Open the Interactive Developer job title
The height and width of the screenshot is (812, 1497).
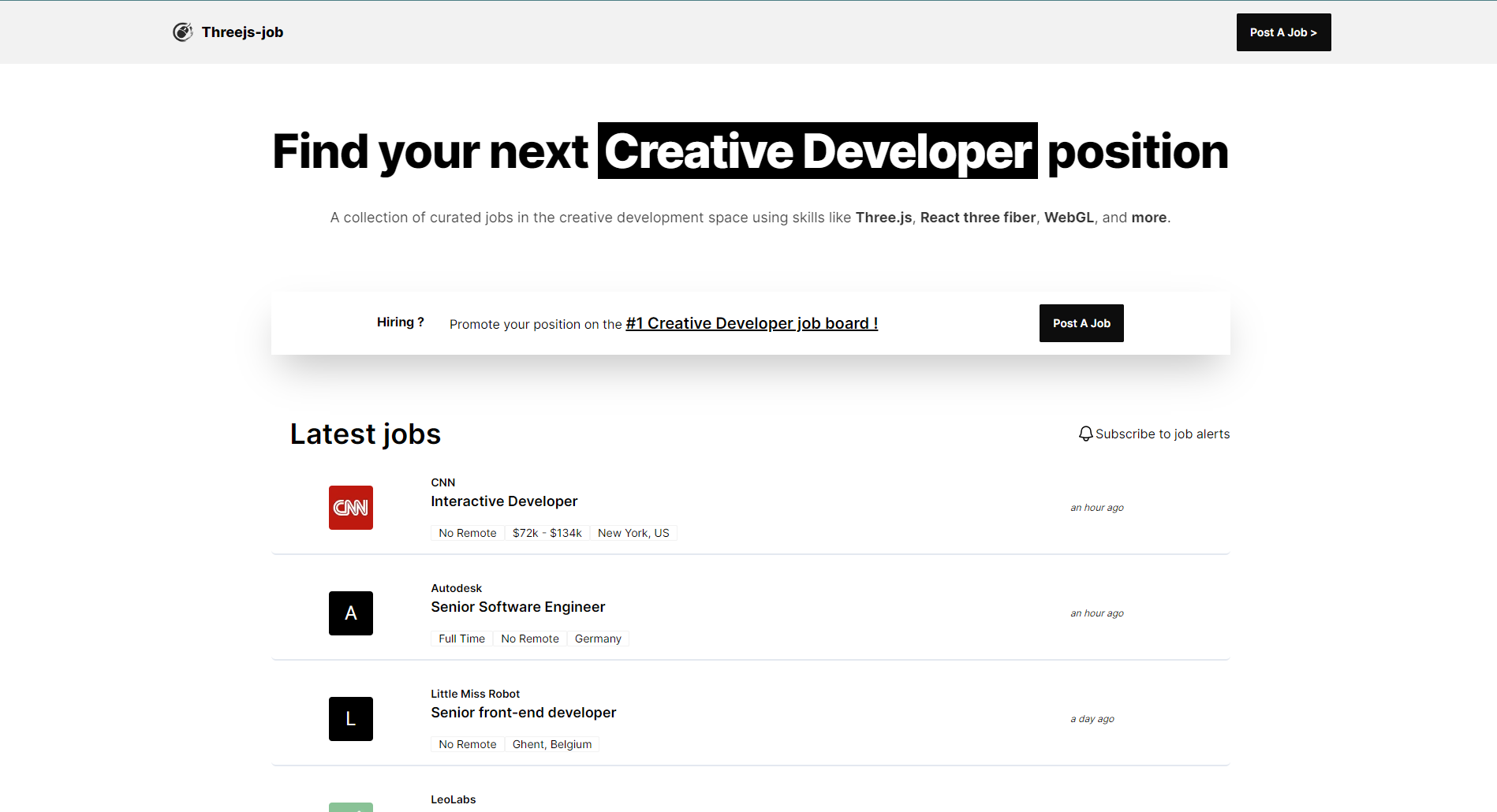click(x=504, y=501)
